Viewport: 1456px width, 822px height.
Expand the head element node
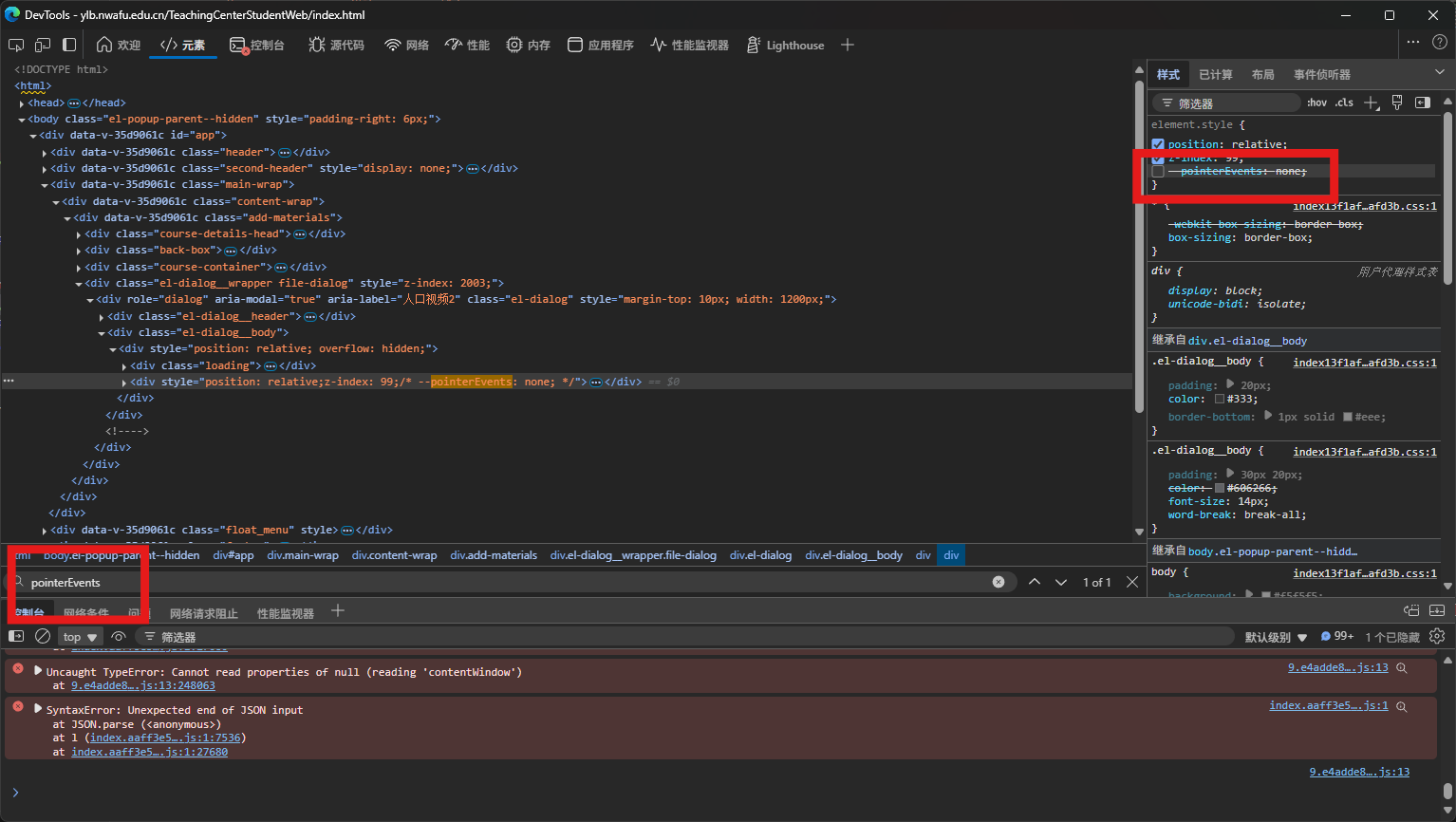tap(22, 103)
